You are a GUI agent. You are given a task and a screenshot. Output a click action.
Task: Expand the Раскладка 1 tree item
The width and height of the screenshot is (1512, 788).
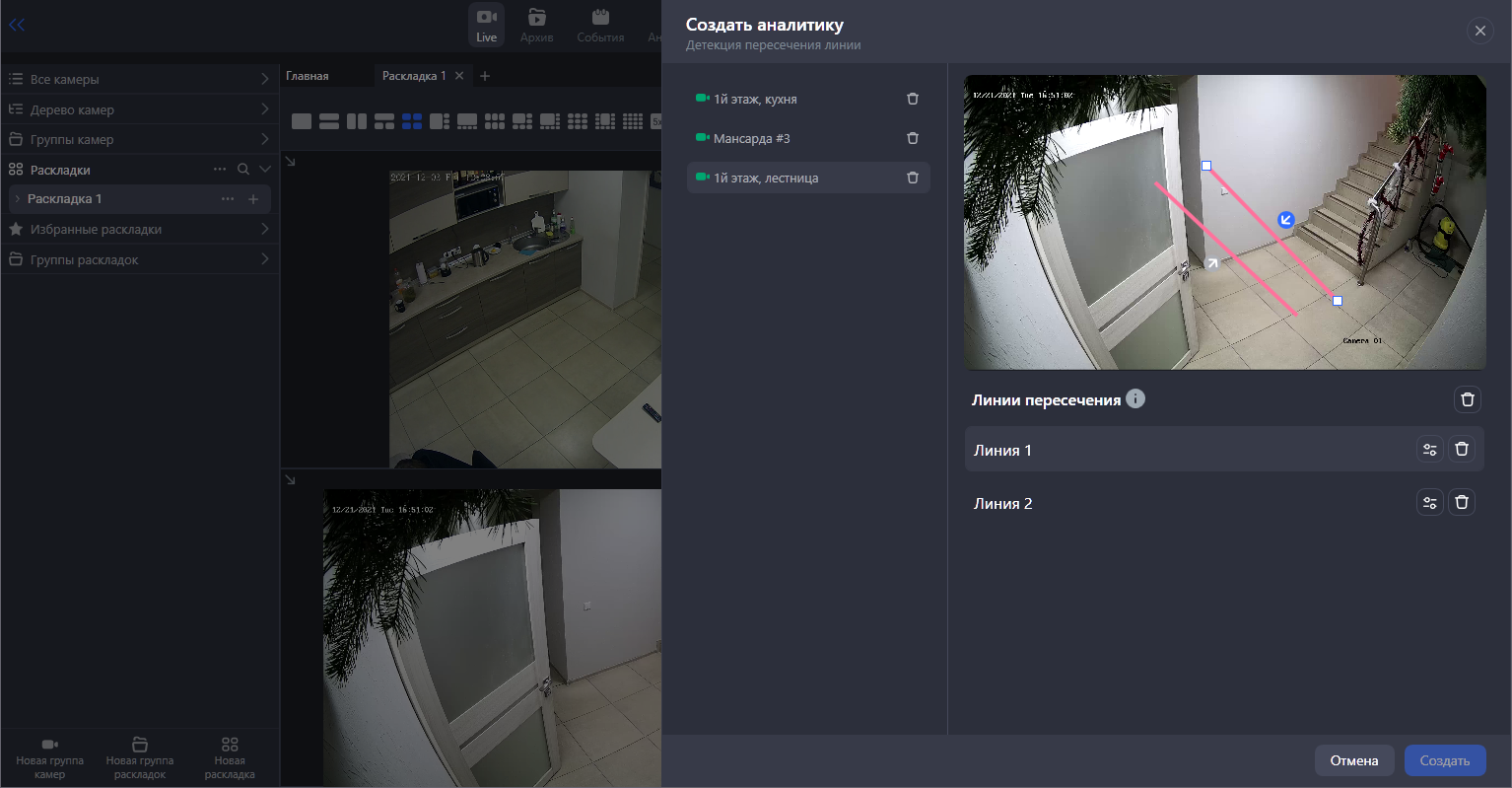[x=17, y=199]
